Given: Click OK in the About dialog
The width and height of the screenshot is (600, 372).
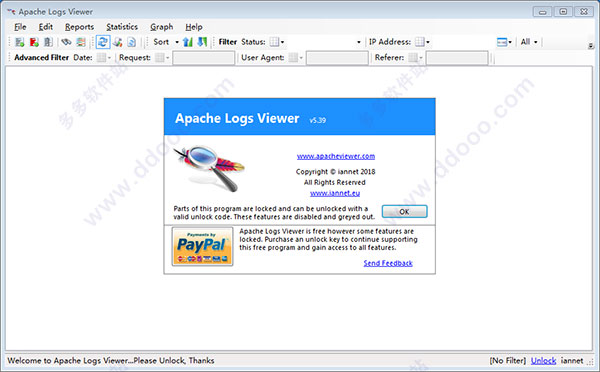Looking at the screenshot, I should (x=404, y=212).
